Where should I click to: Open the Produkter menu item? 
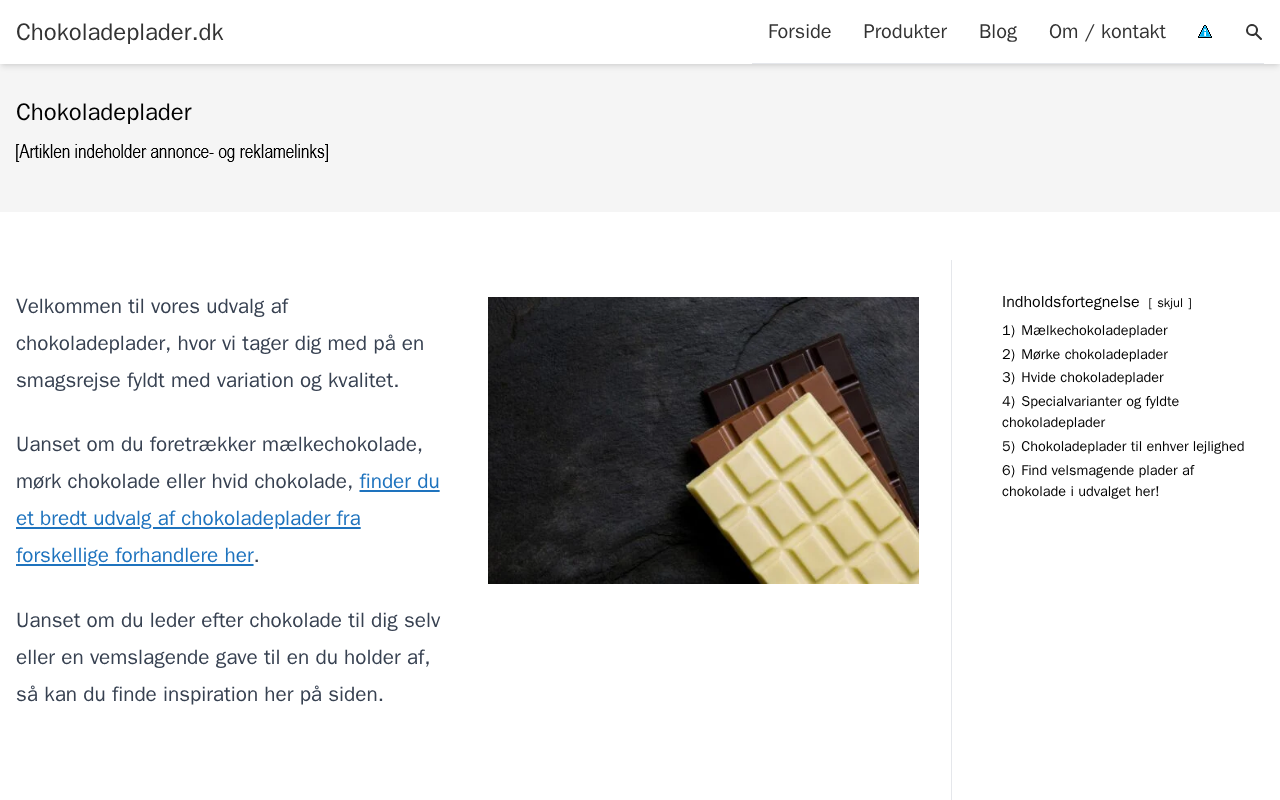pyautogui.click(x=905, y=32)
